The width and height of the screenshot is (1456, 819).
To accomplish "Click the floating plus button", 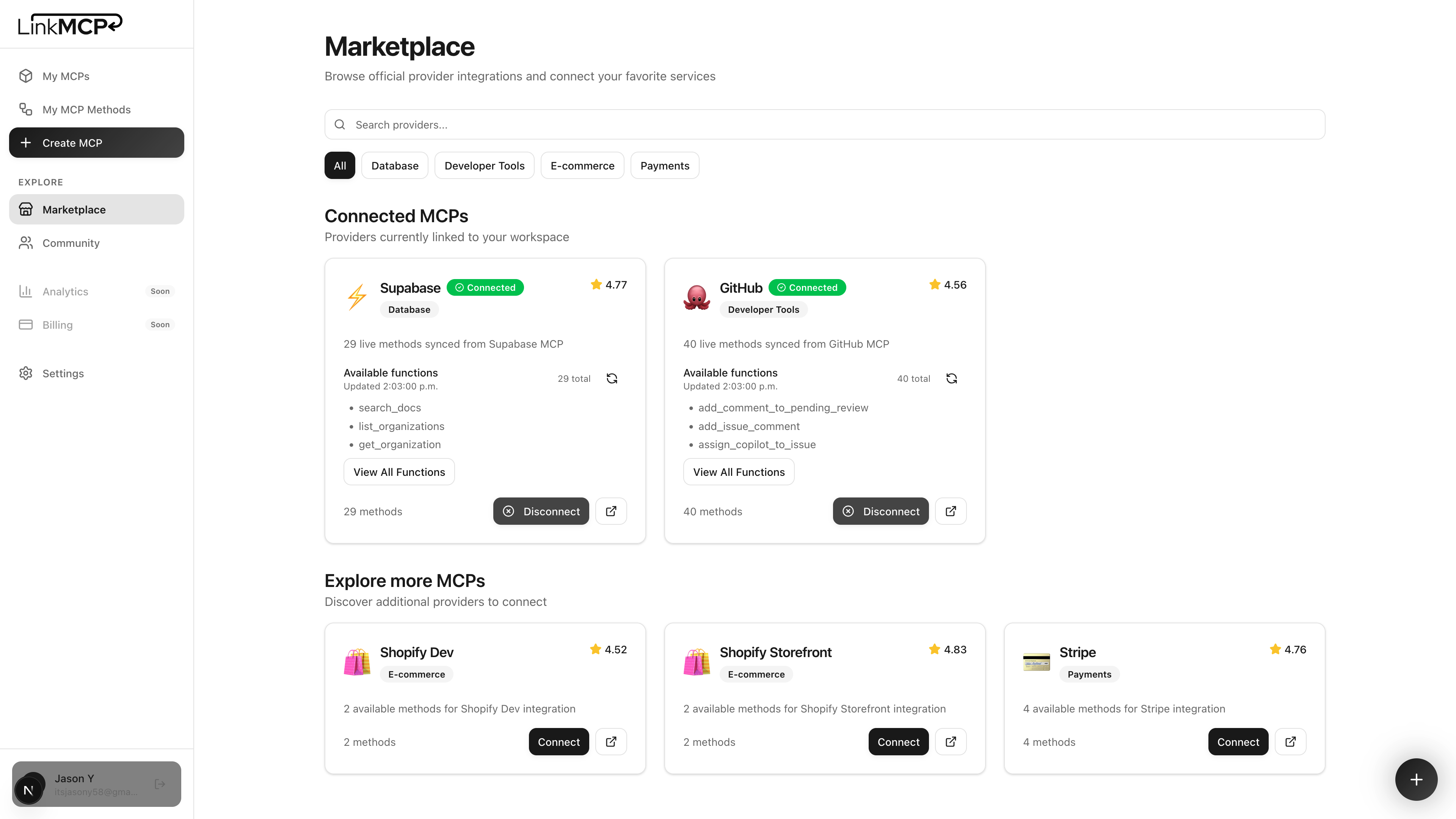I will pos(1416,780).
